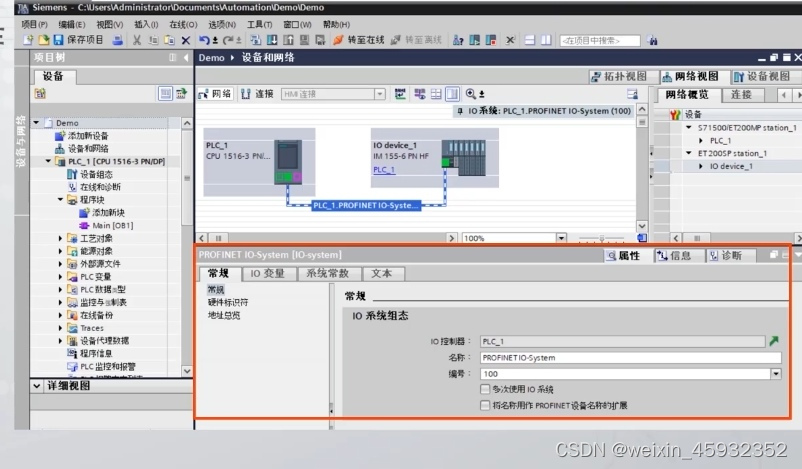The image size is (802, 469).
Task: Open the 项目(P) menu
Action: (34, 24)
